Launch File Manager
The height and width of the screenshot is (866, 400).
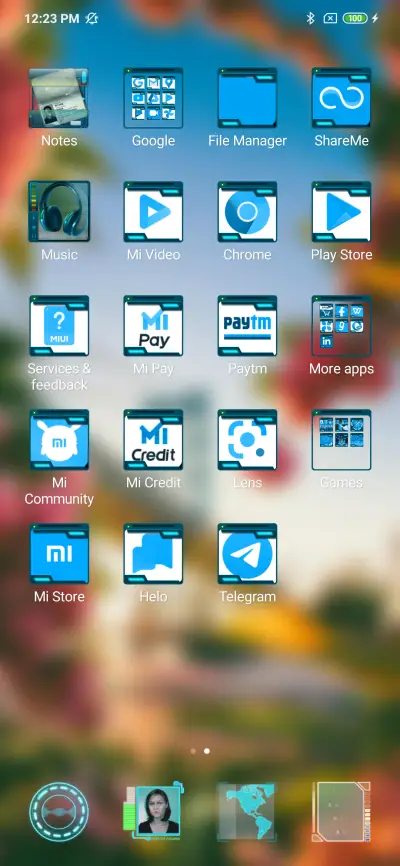coord(247,98)
